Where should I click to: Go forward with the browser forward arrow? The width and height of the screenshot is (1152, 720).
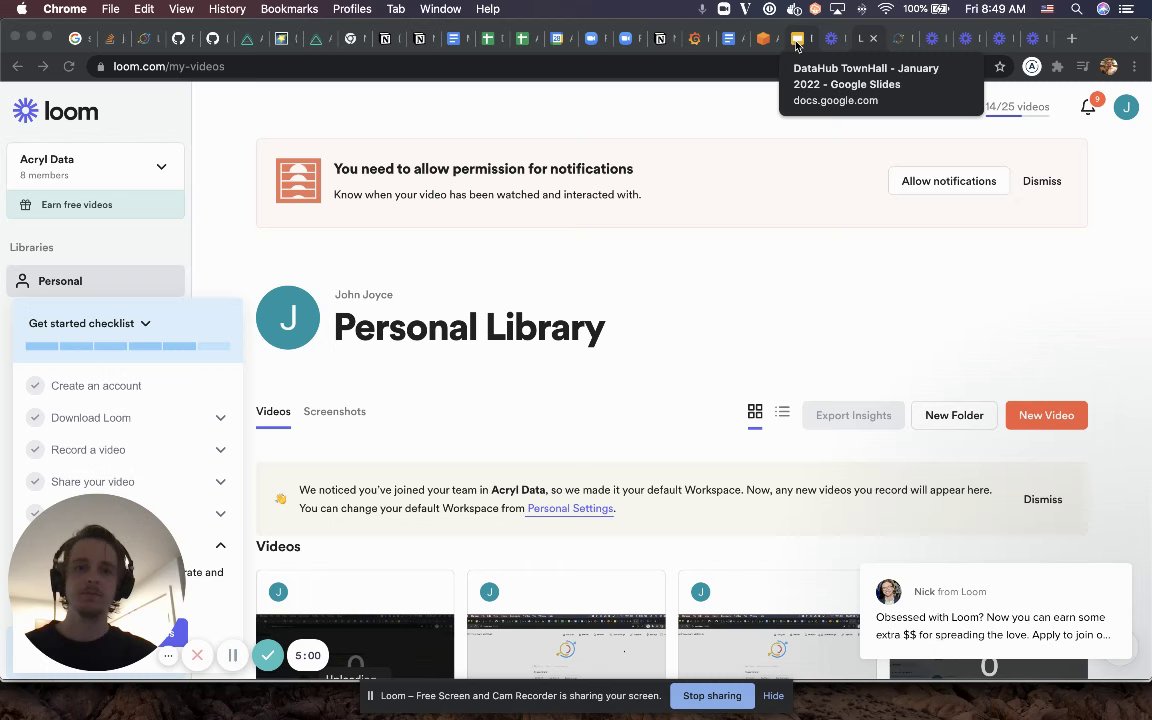[43, 67]
